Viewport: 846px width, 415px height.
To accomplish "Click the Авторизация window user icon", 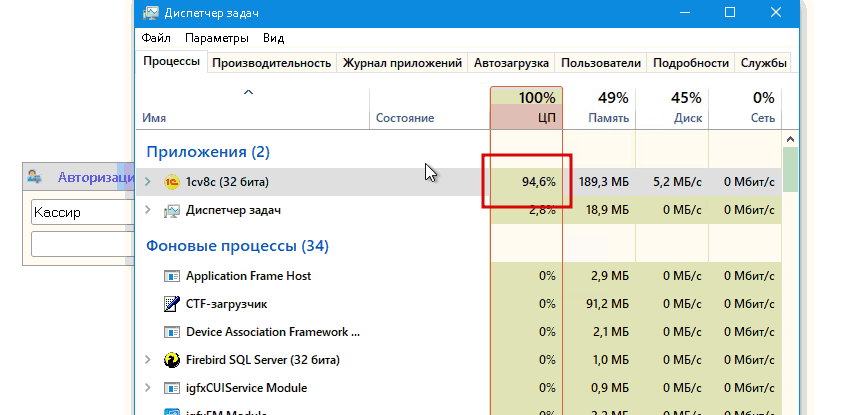I will click(35, 176).
